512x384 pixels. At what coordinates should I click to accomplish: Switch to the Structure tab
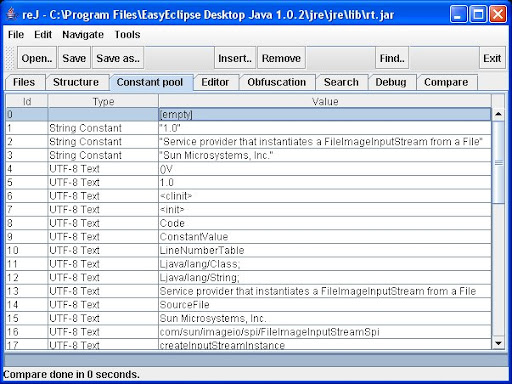pos(76,82)
